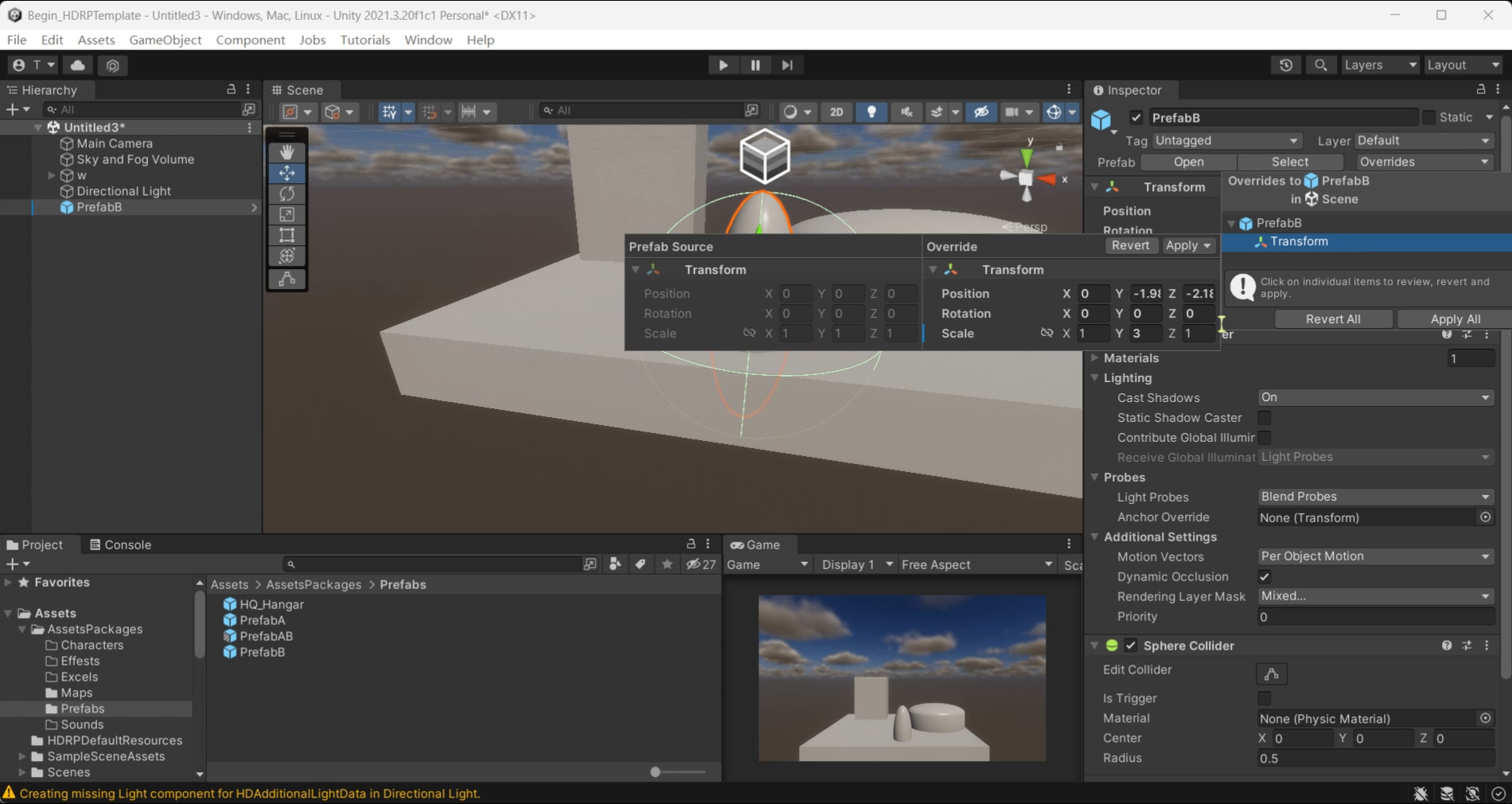Viewport: 1512px width, 804px height.
Task: Open the Window menu
Action: [x=428, y=40]
